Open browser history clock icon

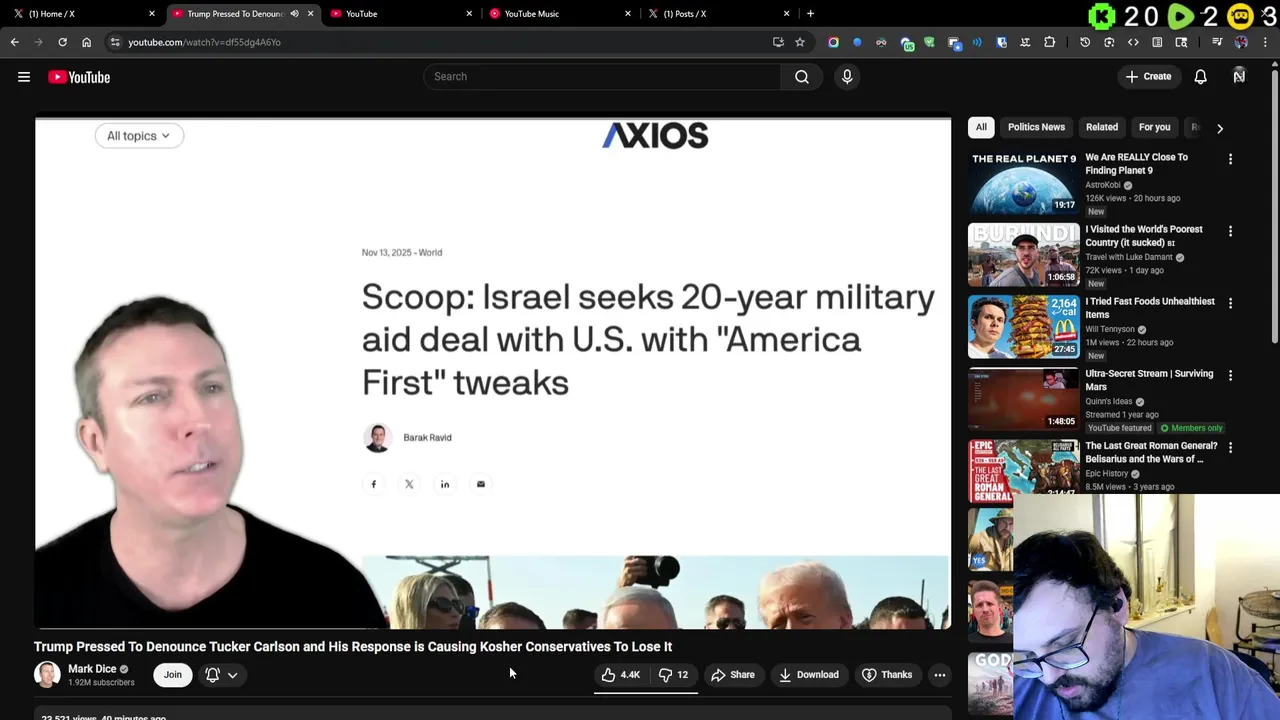pyautogui.click(x=1085, y=42)
